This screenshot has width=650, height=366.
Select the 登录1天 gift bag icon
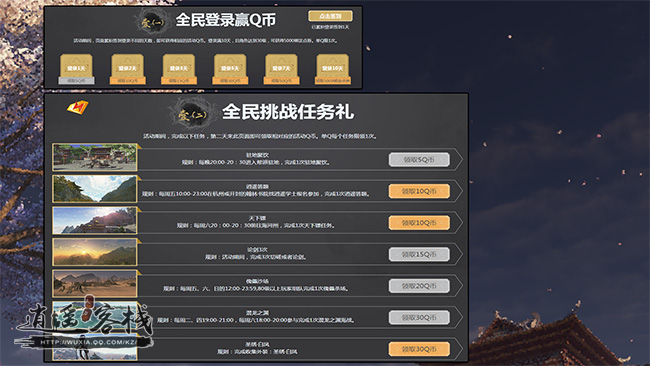pos(76,65)
